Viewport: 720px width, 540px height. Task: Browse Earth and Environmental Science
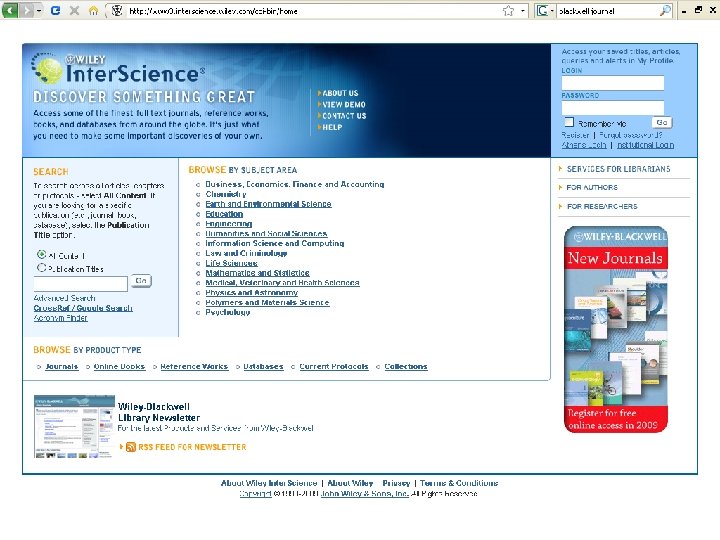point(268,204)
